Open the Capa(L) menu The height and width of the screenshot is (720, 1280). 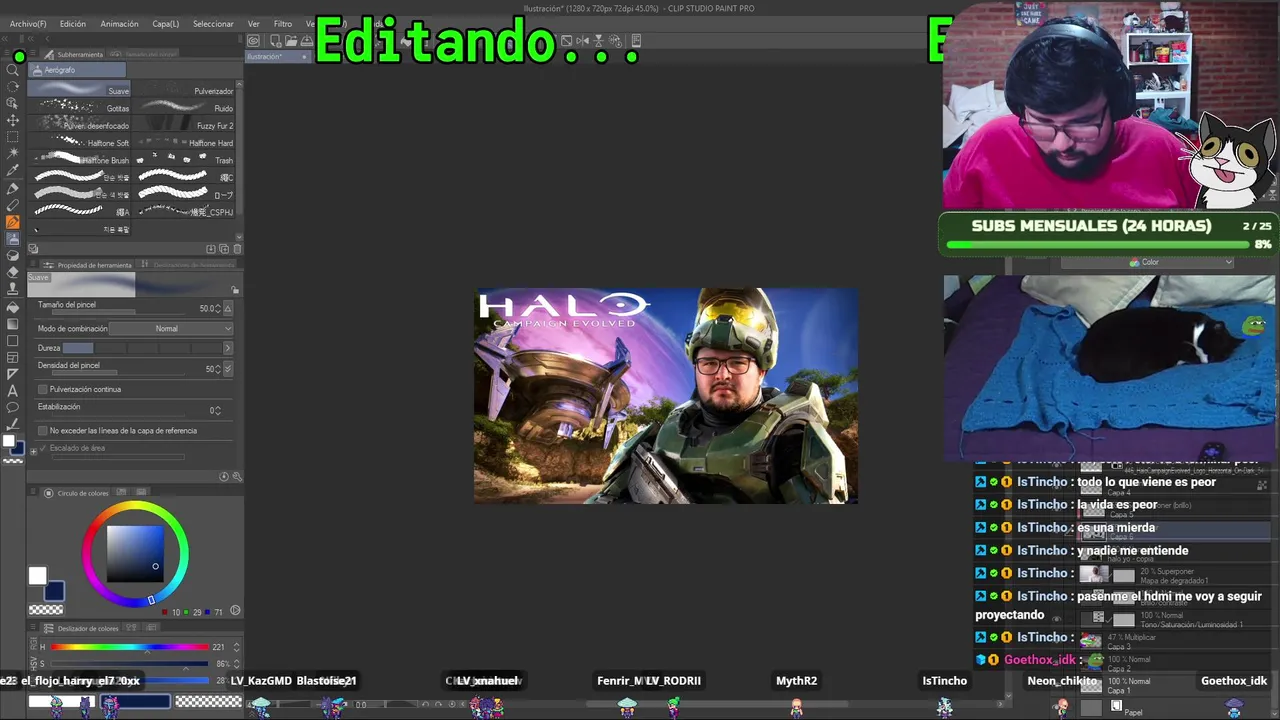pyautogui.click(x=166, y=24)
